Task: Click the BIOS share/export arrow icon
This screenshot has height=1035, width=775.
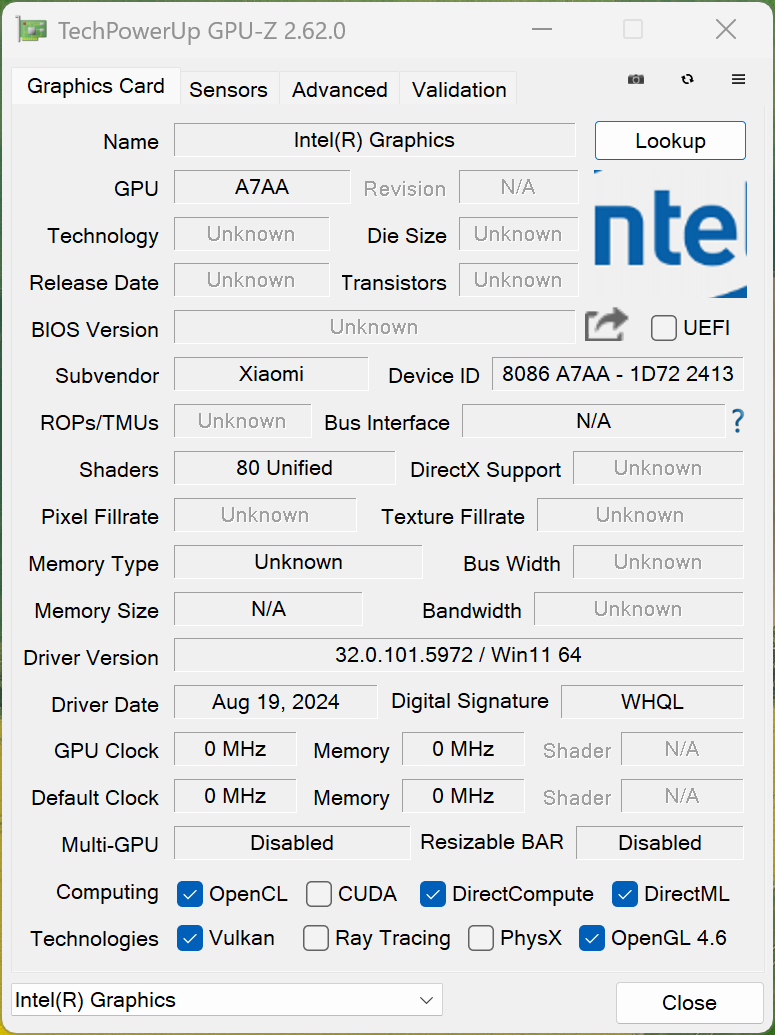Action: [606, 325]
